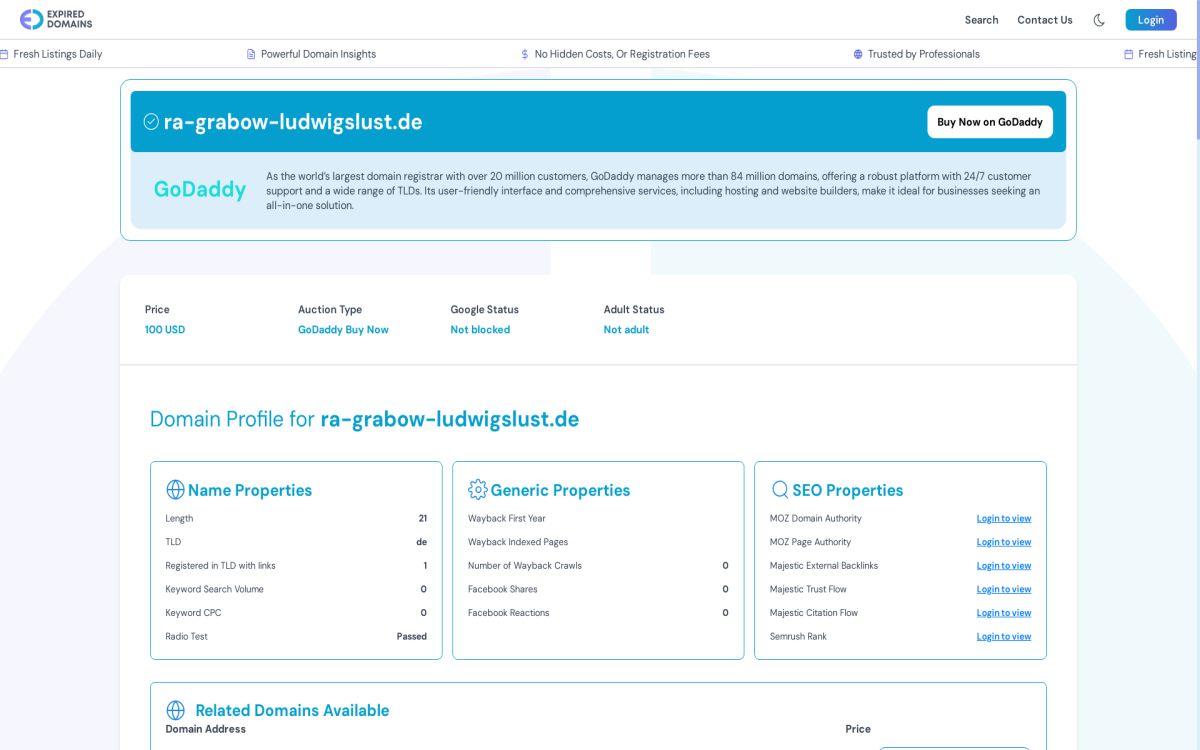Image resolution: width=1200 pixels, height=750 pixels.
Task: Click the checkmark icon next to the domain name
Action: (x=151, y=121)
